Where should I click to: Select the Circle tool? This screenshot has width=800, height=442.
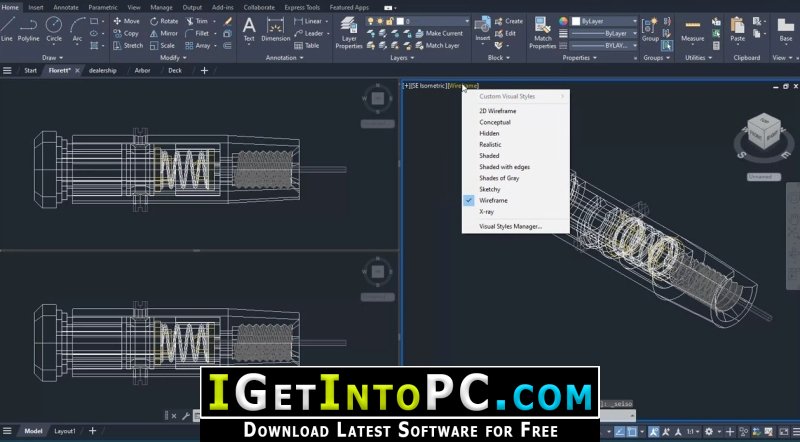54,29
